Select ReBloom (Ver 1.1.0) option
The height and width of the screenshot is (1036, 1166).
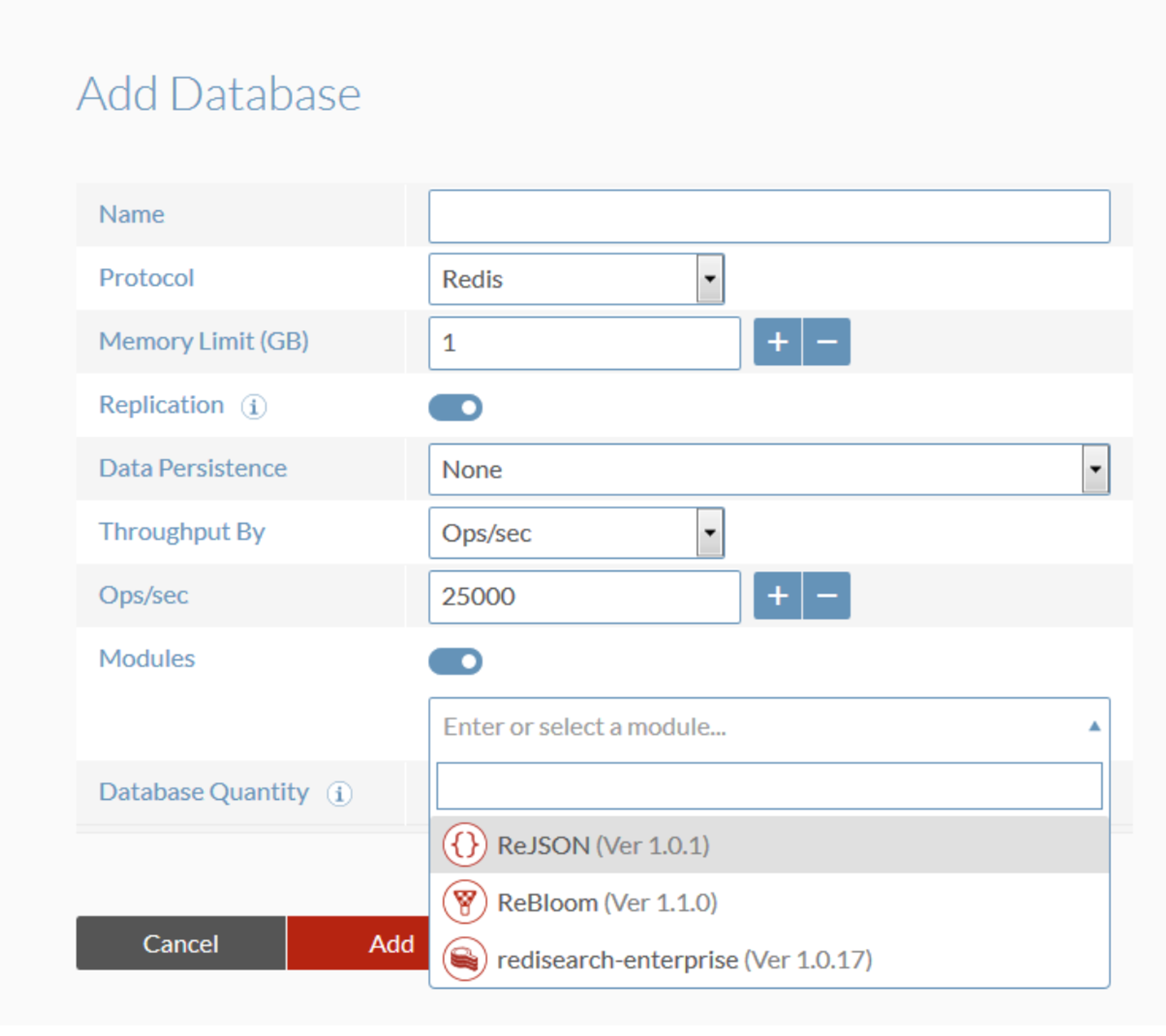click(606, 902)
